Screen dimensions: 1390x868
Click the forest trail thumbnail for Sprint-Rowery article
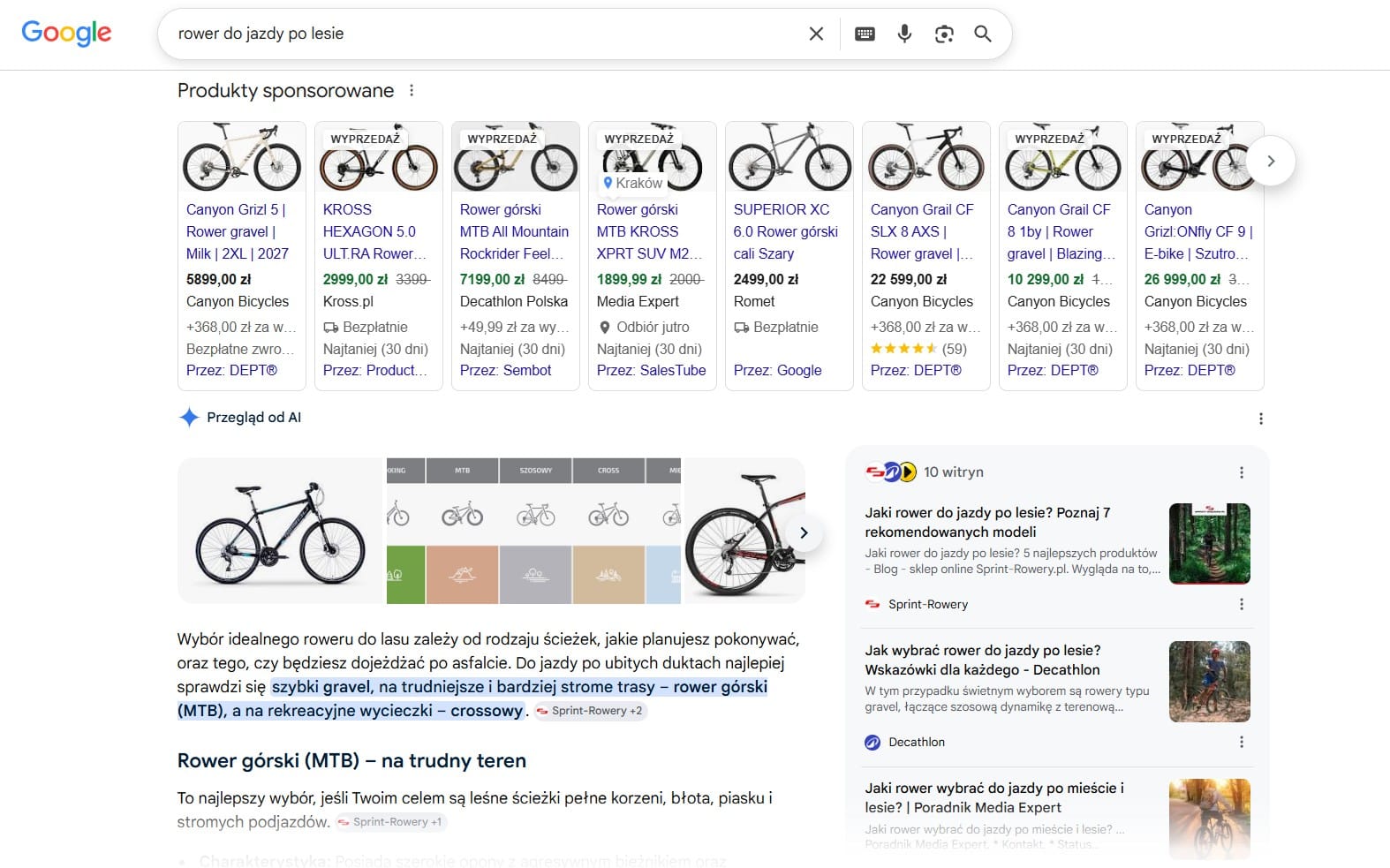click(x=1210, y=544)
